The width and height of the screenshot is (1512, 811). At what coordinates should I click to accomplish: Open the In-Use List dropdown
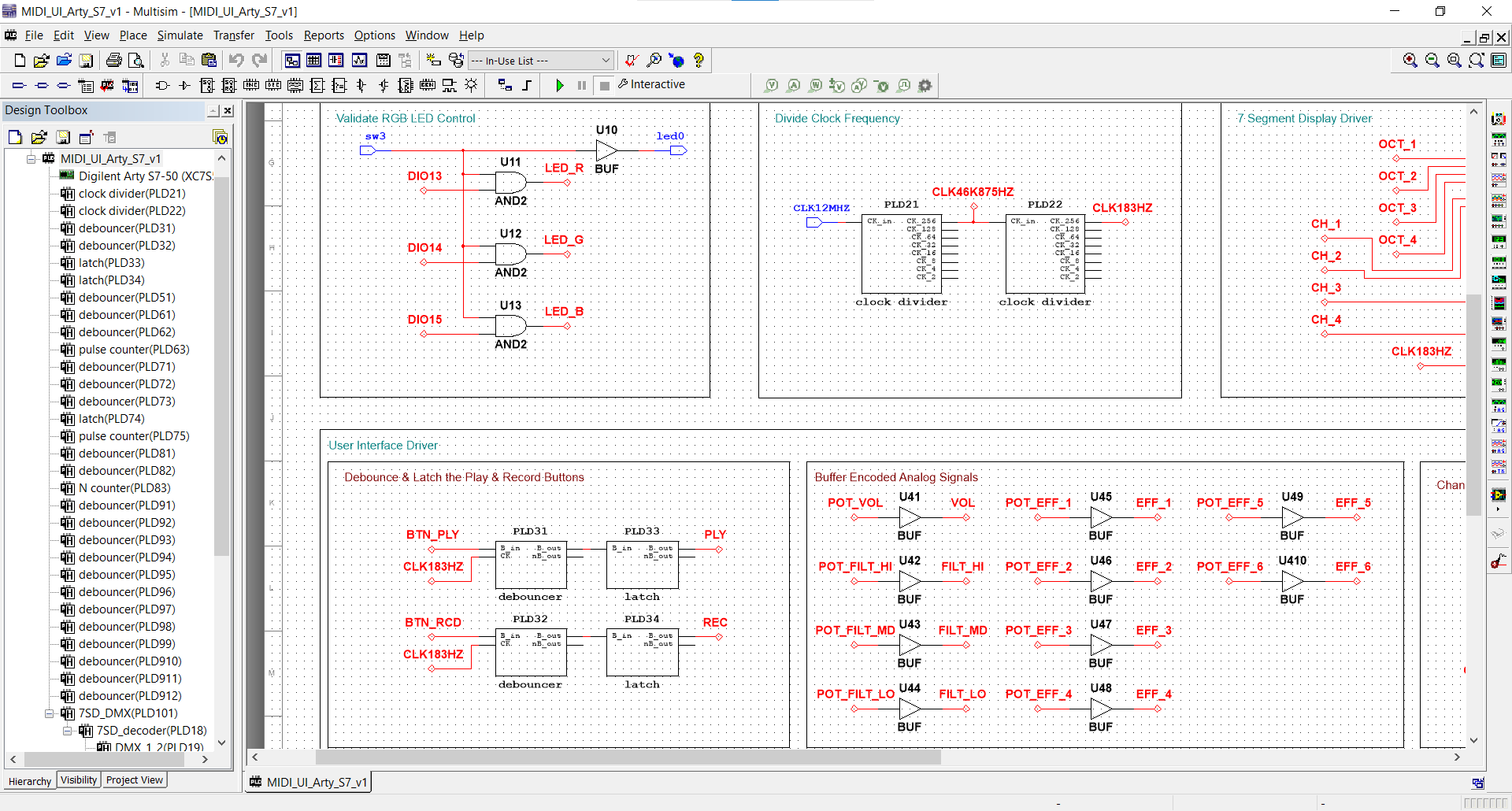[x=540, y=61]
